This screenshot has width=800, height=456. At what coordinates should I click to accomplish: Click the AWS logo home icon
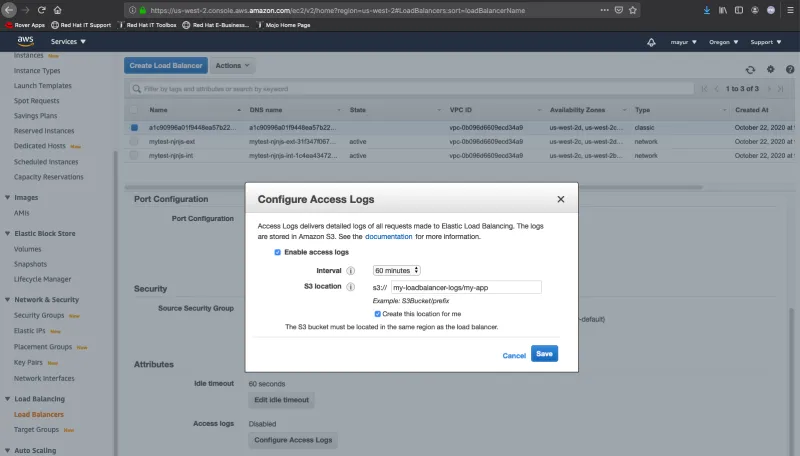[26, 42]
